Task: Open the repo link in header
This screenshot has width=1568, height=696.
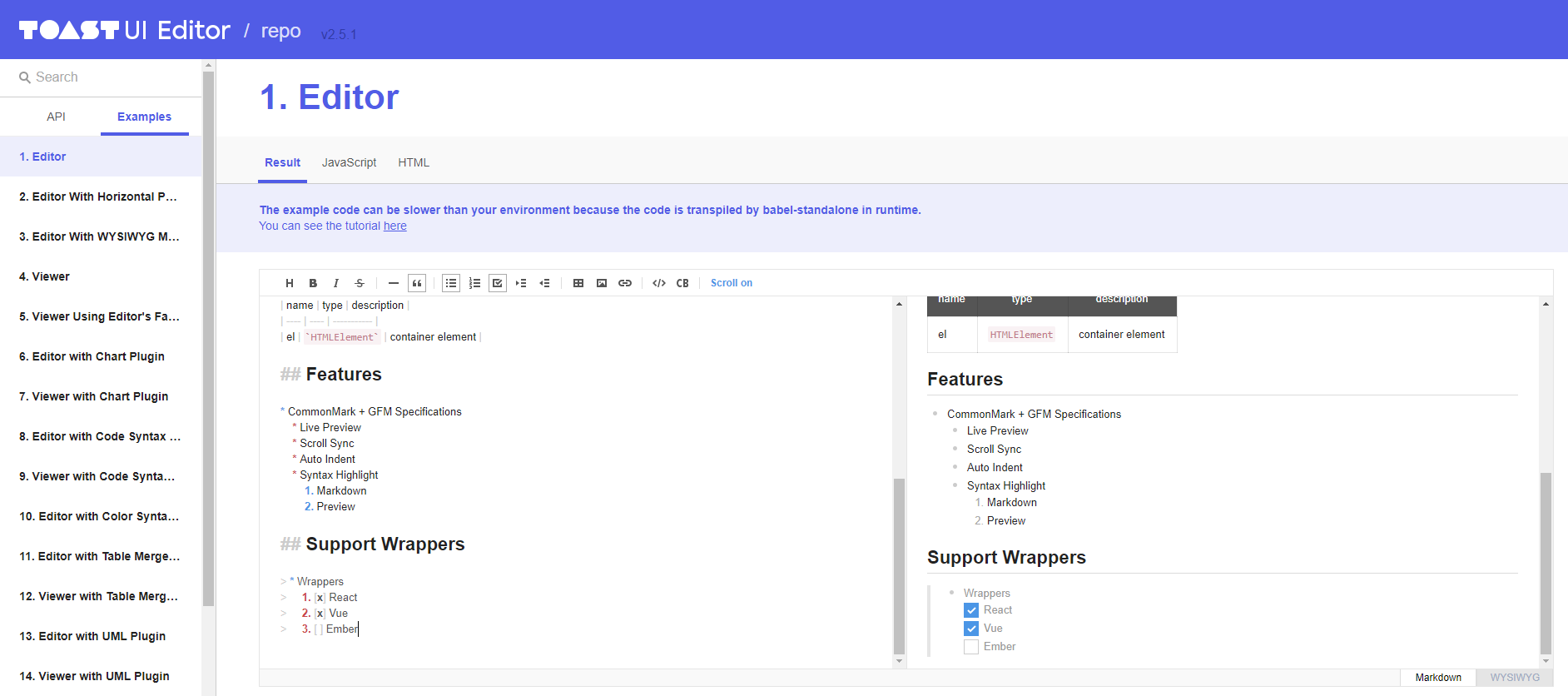Action: (280, 31)
